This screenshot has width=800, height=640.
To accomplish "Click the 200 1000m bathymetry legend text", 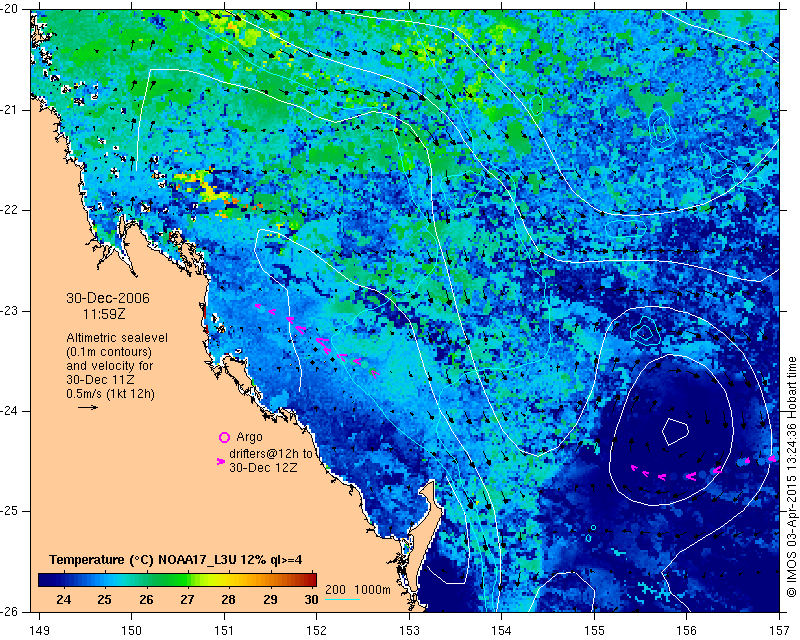I will coord(358,590).
